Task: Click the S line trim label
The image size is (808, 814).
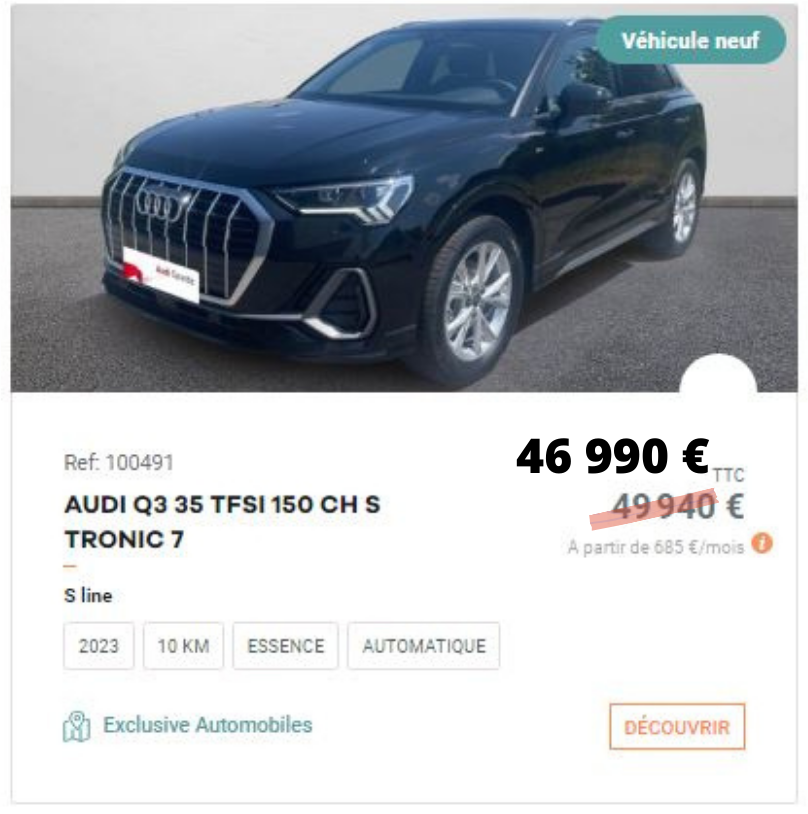Action: tap(88, 595)
